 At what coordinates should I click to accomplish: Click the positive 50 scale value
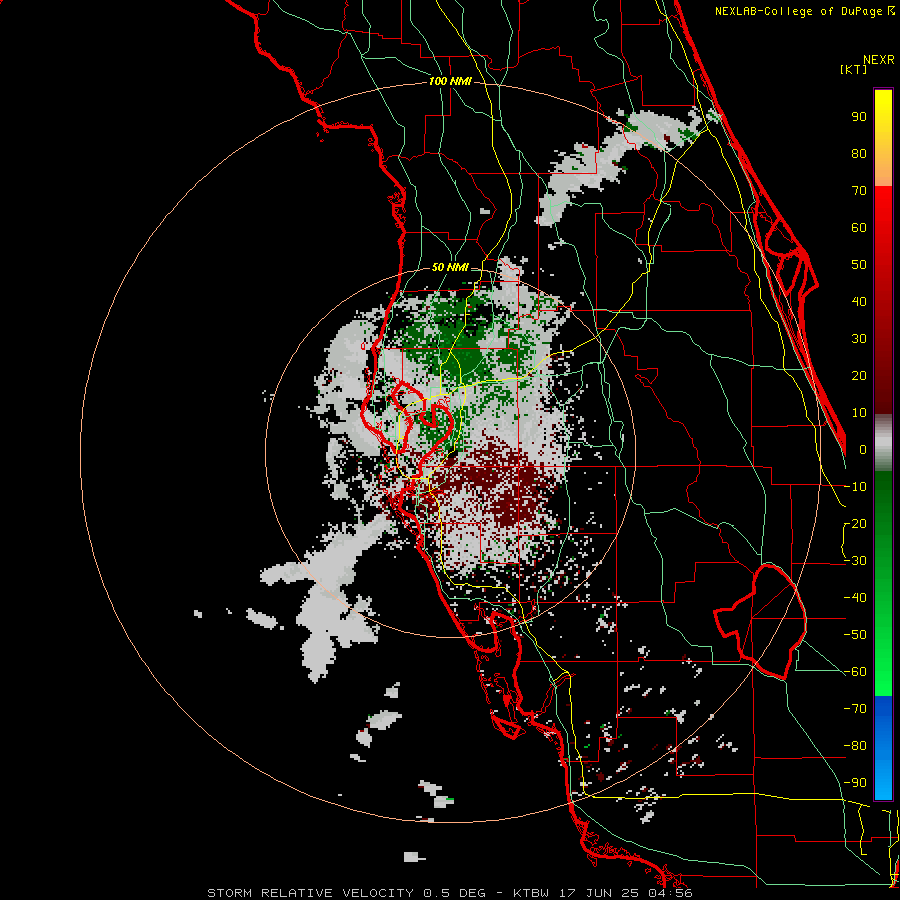(x=859, y=265)
